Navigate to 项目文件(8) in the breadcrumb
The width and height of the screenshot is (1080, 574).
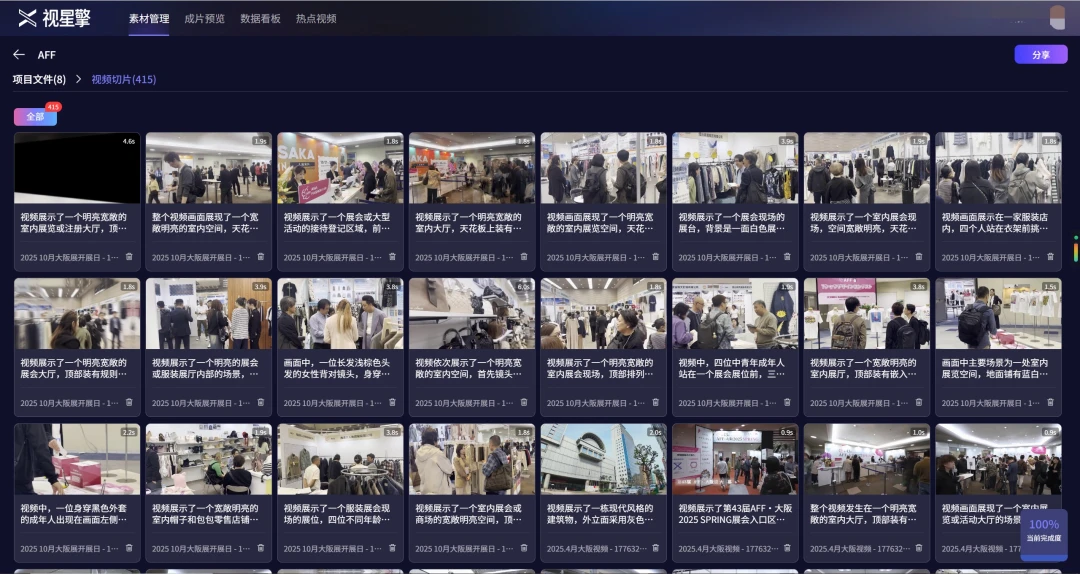tap(39, 79)
